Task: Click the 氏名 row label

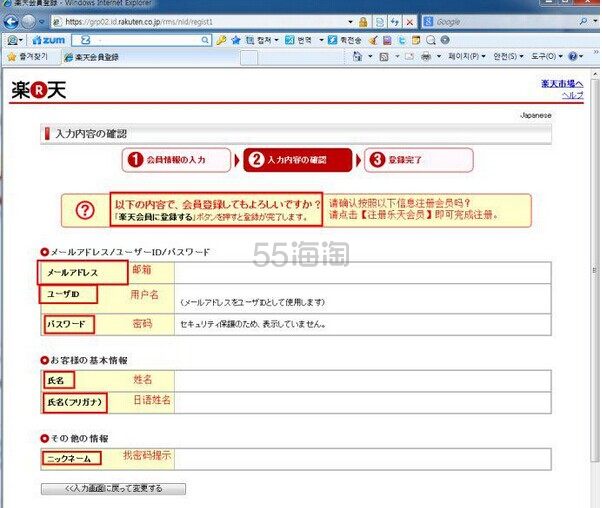Action: point(56,381)
